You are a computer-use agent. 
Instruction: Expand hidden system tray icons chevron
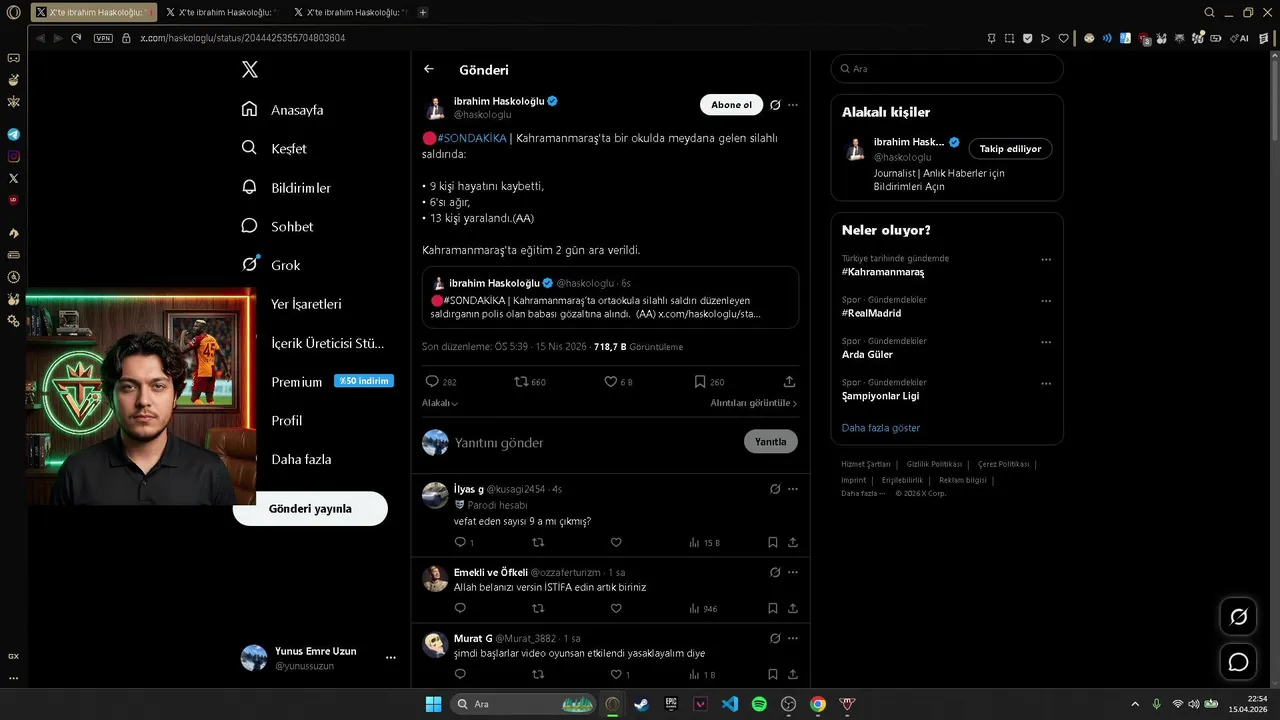pos(1135,704)
